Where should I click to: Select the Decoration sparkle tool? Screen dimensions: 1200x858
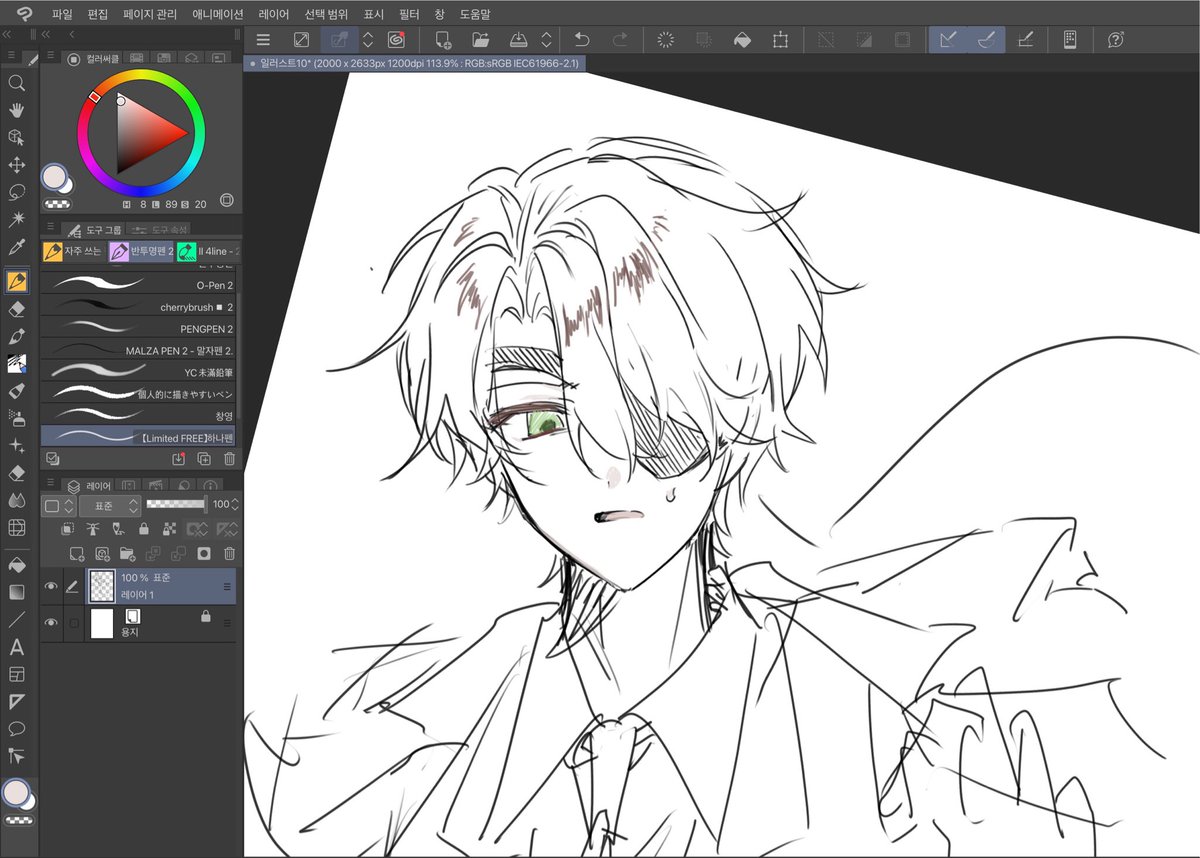pos(17,445)
